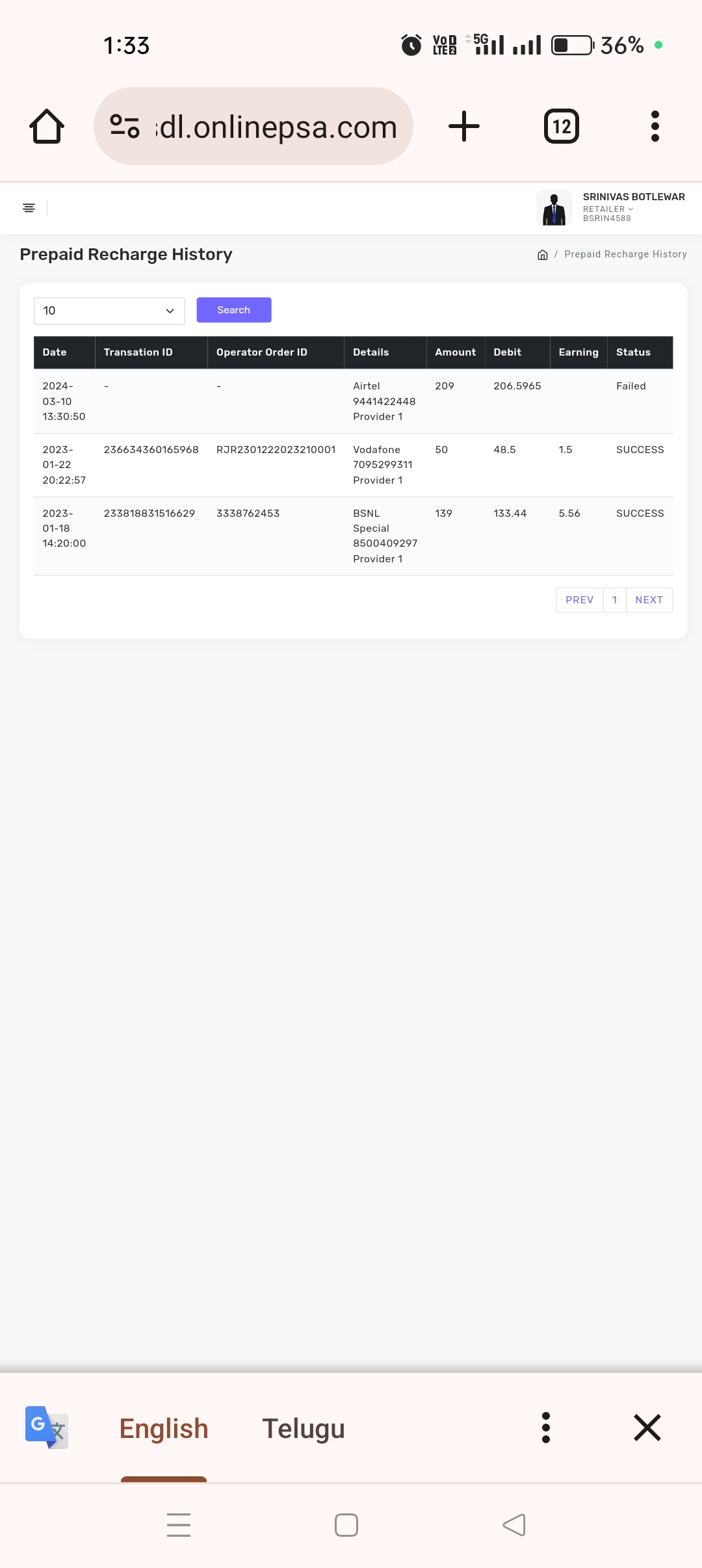Image resolution: width=702 pixels, height=1568 pixels.
Task: Open site settings icon in address bar
Action: coord(125,126)
